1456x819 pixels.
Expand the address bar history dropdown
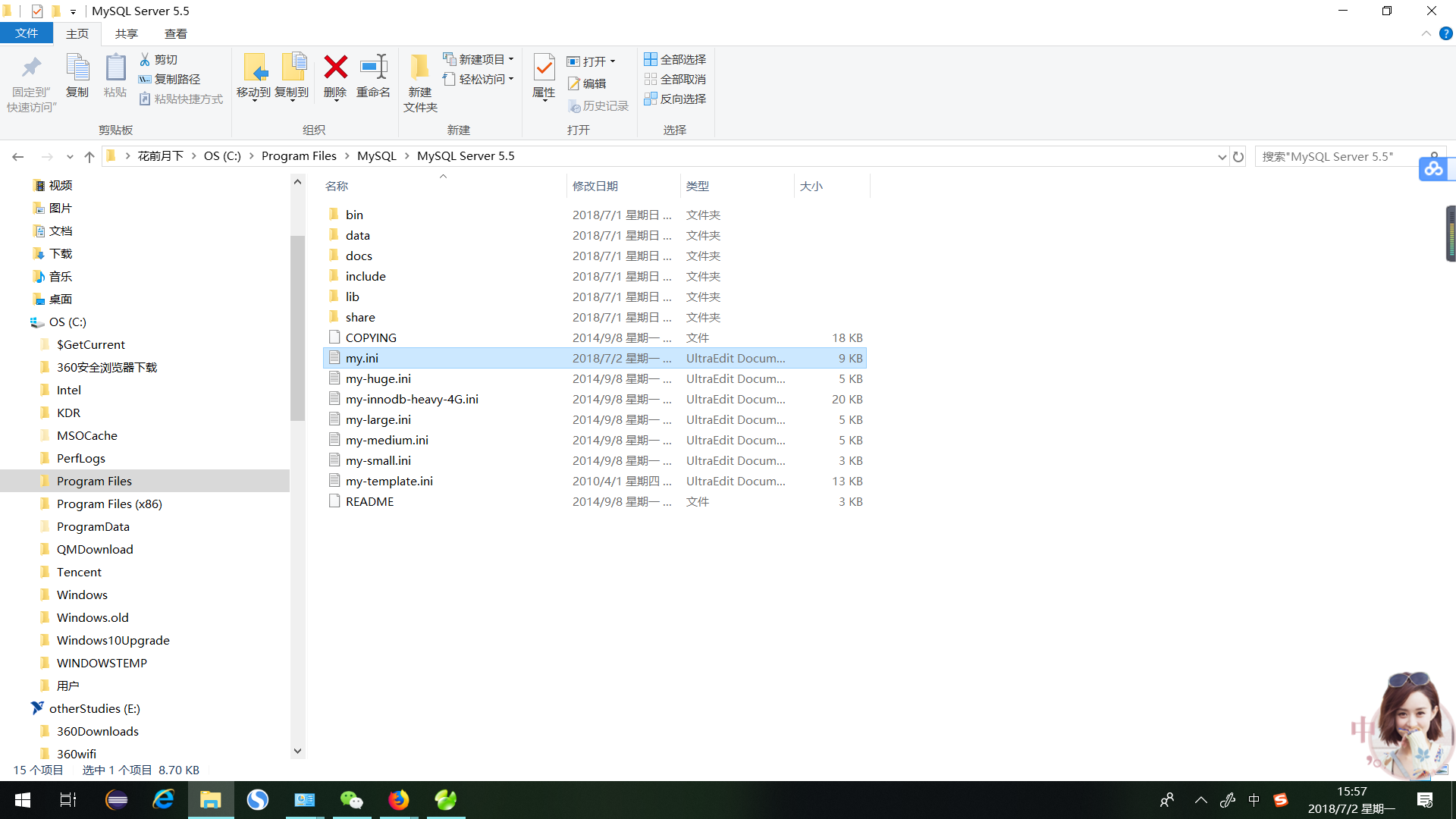[x=1222, y=156]
